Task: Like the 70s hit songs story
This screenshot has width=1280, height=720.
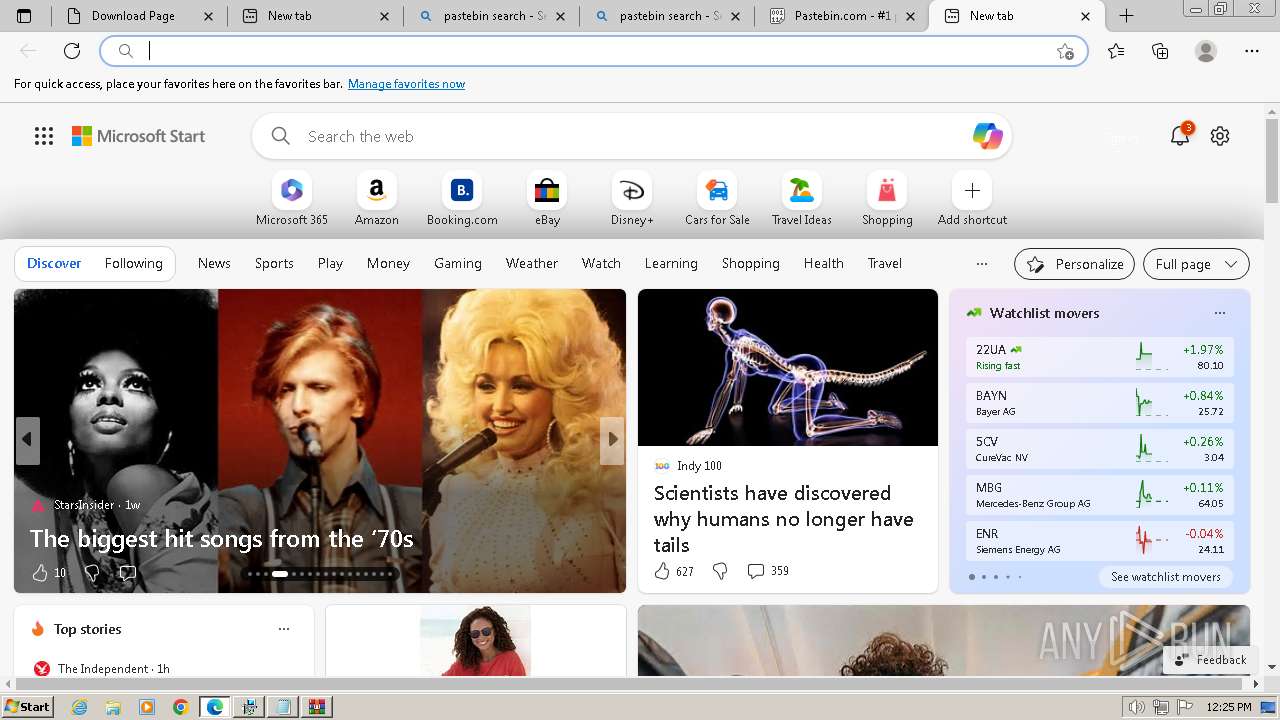Action: [x=40, y=572]
